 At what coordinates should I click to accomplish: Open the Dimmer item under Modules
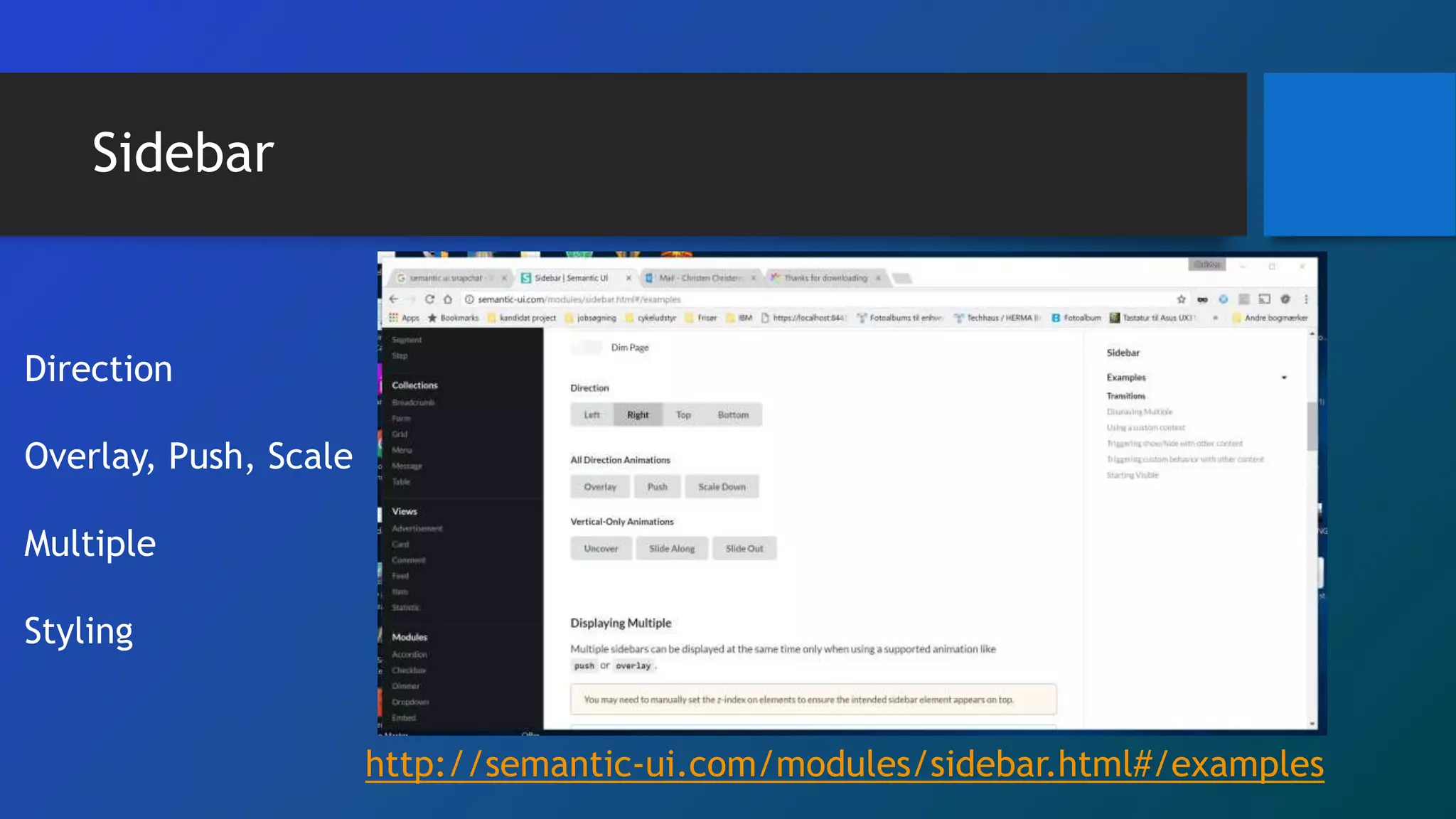406,686
